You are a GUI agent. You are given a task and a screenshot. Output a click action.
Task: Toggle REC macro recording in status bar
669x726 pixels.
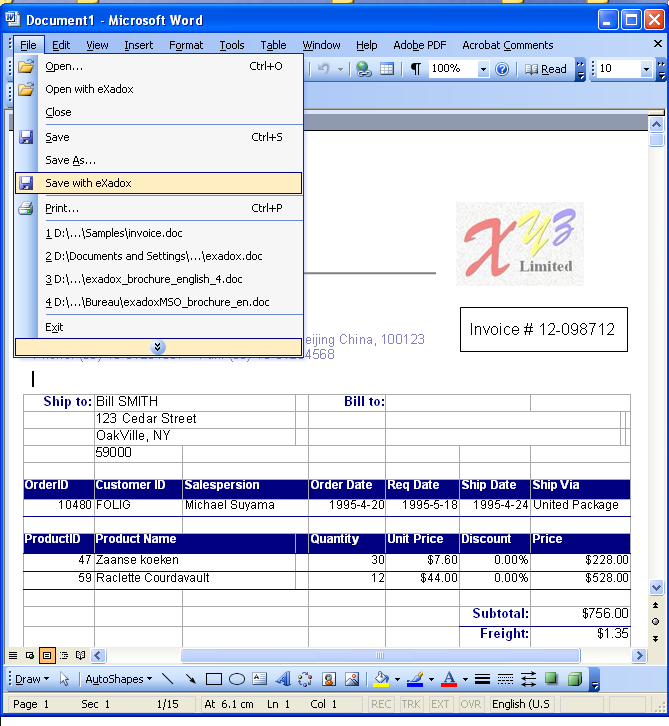381,704
